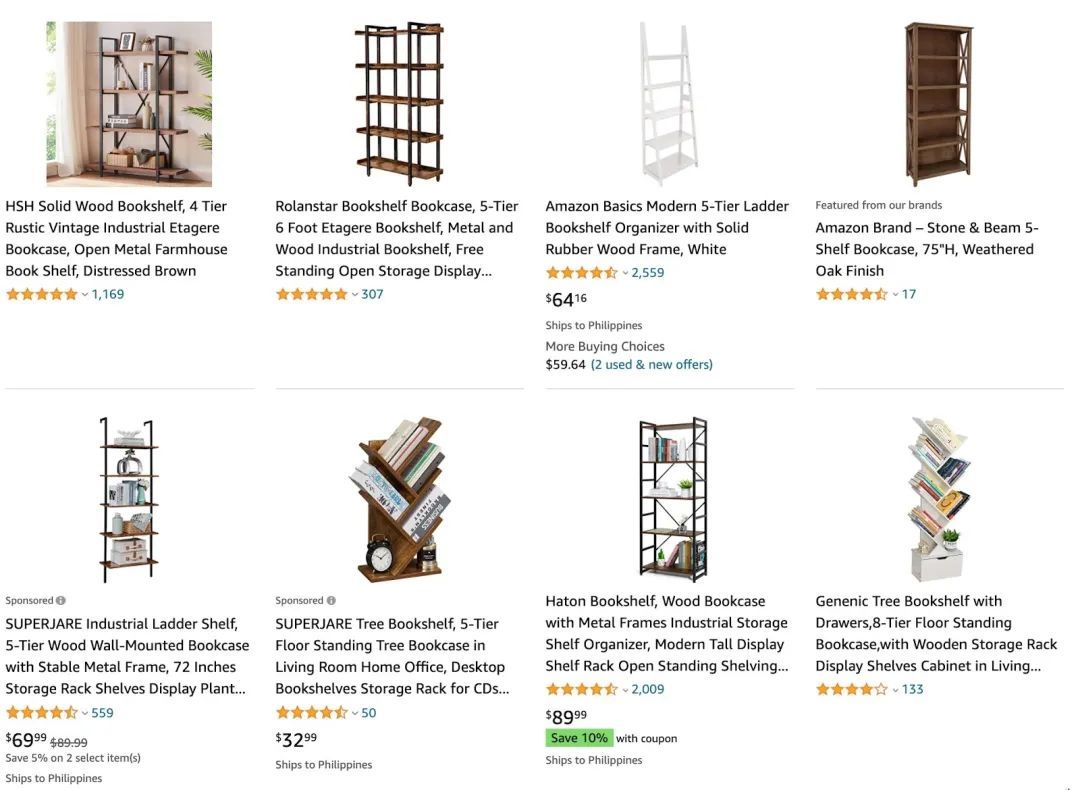Image resolution: width=1080 pixels, height=790 pixels.
Task: Click star rating of SUPERJARE Tree Bookshelf
Action: click(311, 713)
